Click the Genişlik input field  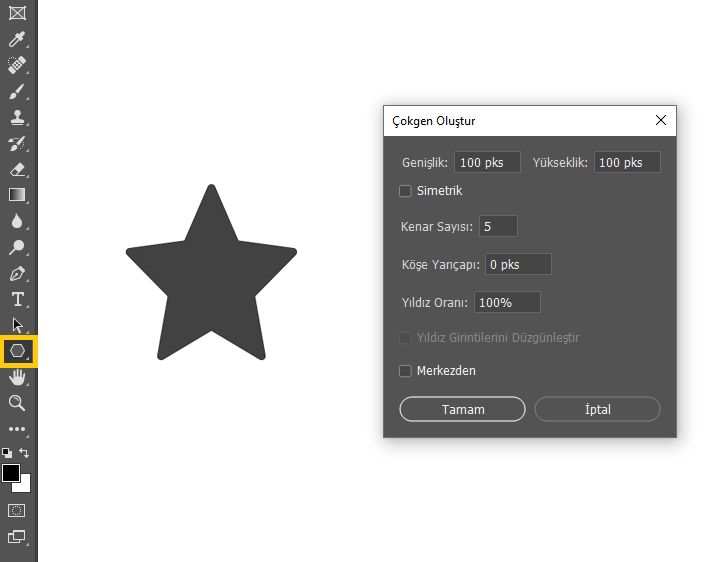point(487,162)
